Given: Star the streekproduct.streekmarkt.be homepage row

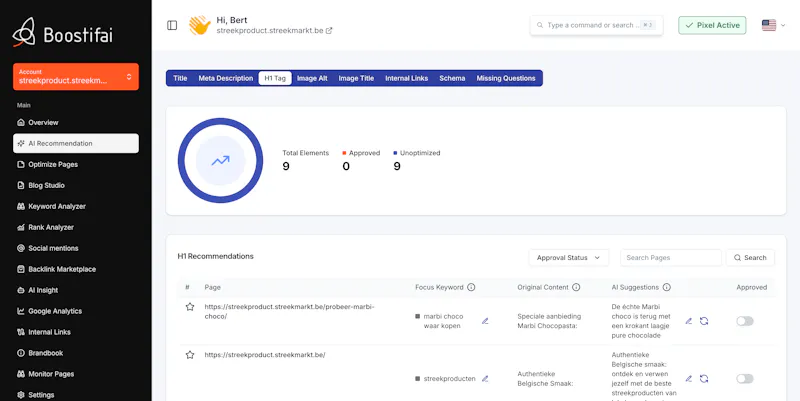Looking at the screenshot, I should [x=190, y=355].
